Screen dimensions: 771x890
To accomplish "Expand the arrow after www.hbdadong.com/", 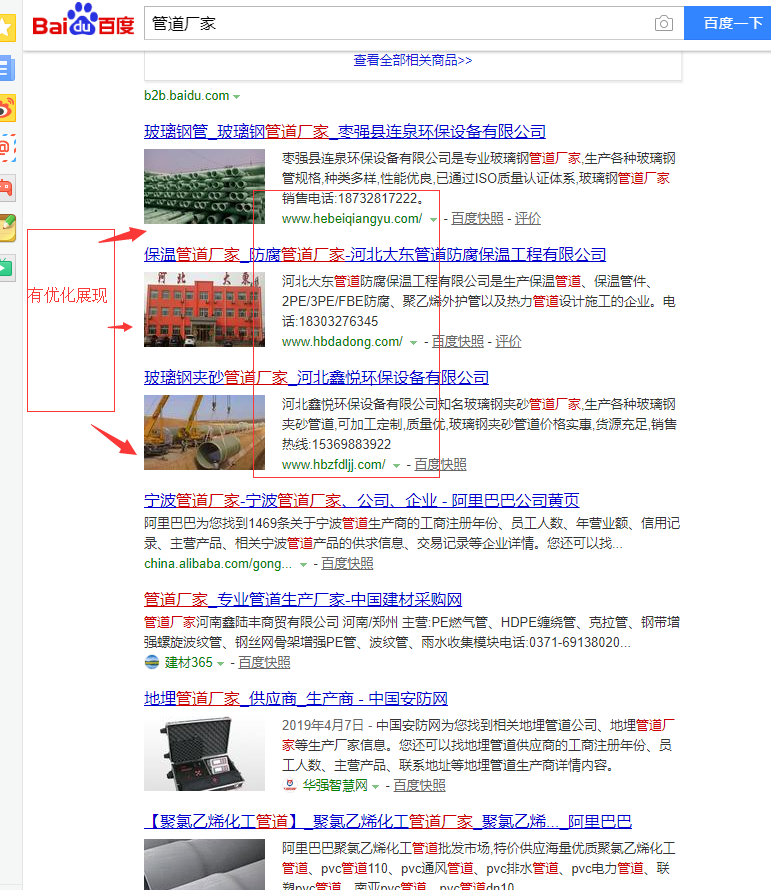I will [413, 343].
